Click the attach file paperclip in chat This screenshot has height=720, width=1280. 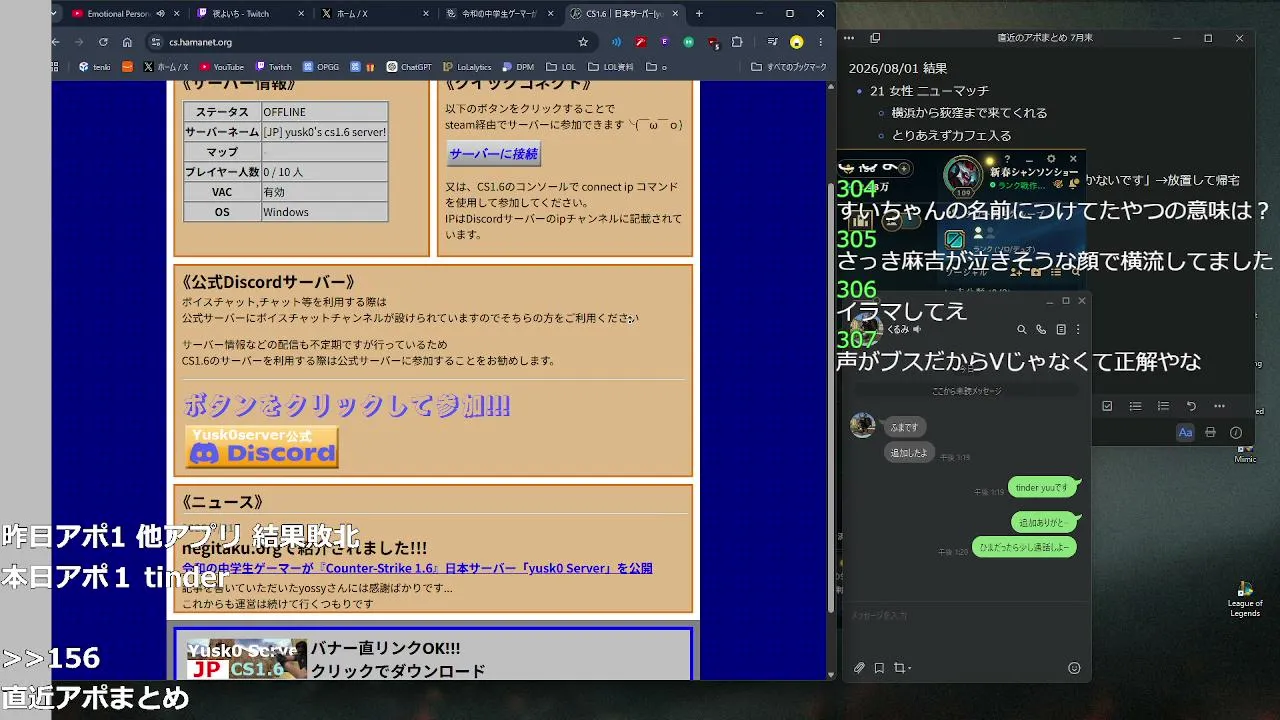click(859, 668)
